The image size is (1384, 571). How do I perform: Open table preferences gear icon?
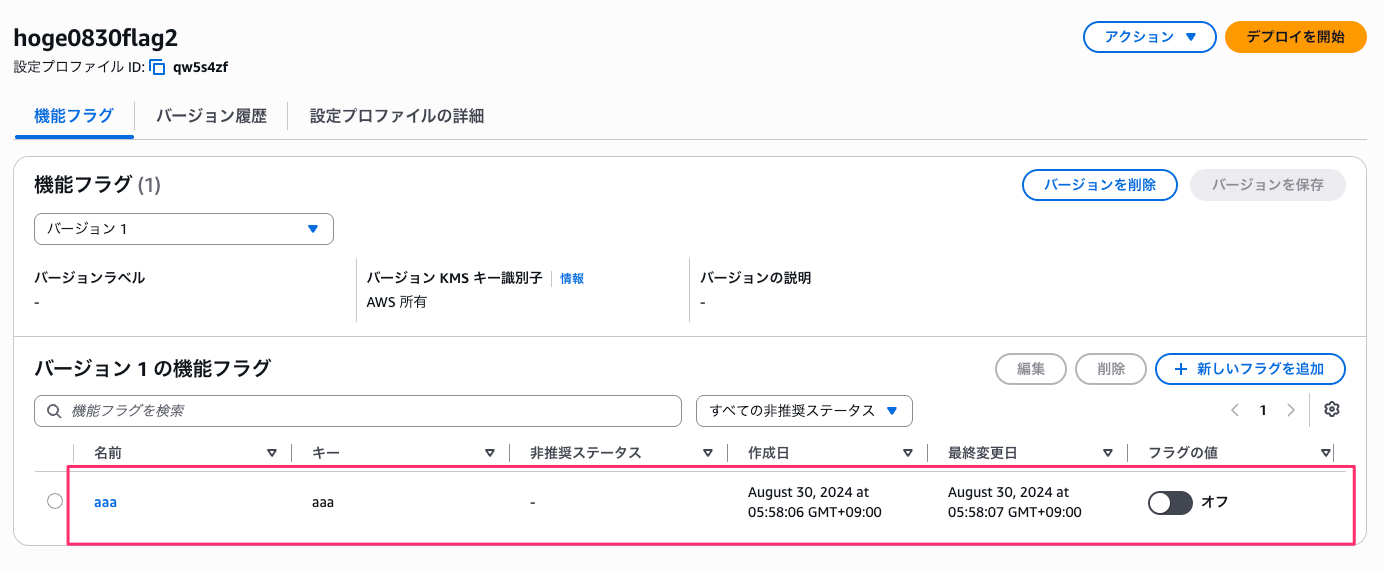tap(1331, 409)
